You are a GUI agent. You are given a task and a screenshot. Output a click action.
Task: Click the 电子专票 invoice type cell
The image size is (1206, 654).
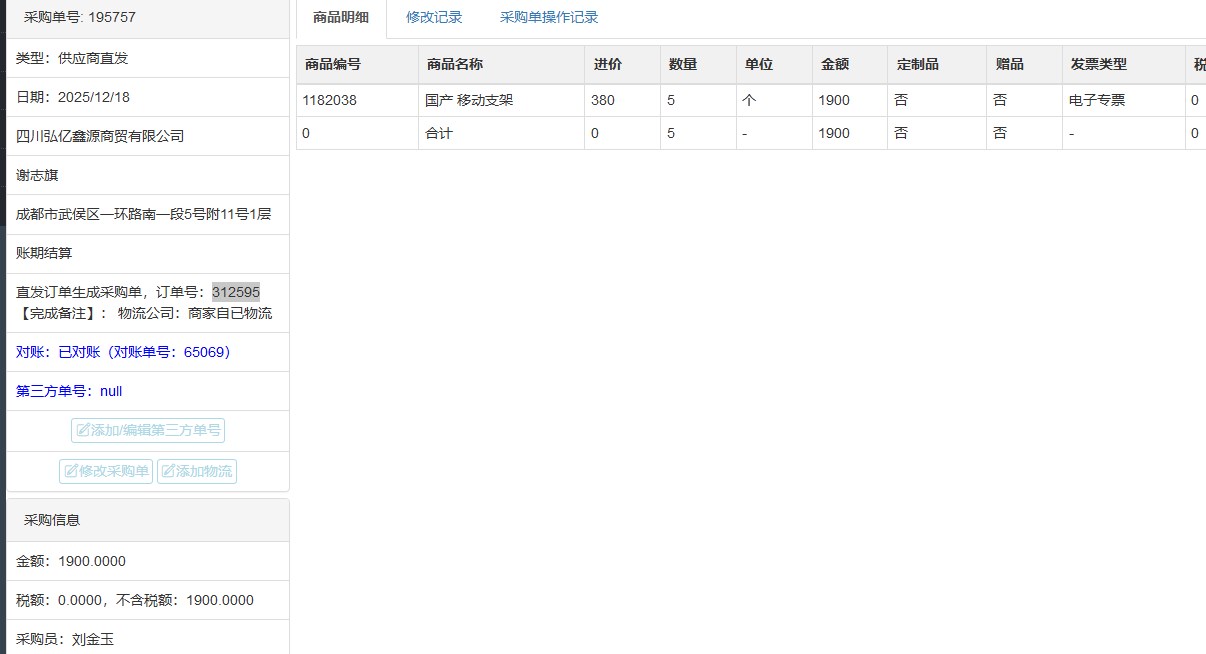1097,100
